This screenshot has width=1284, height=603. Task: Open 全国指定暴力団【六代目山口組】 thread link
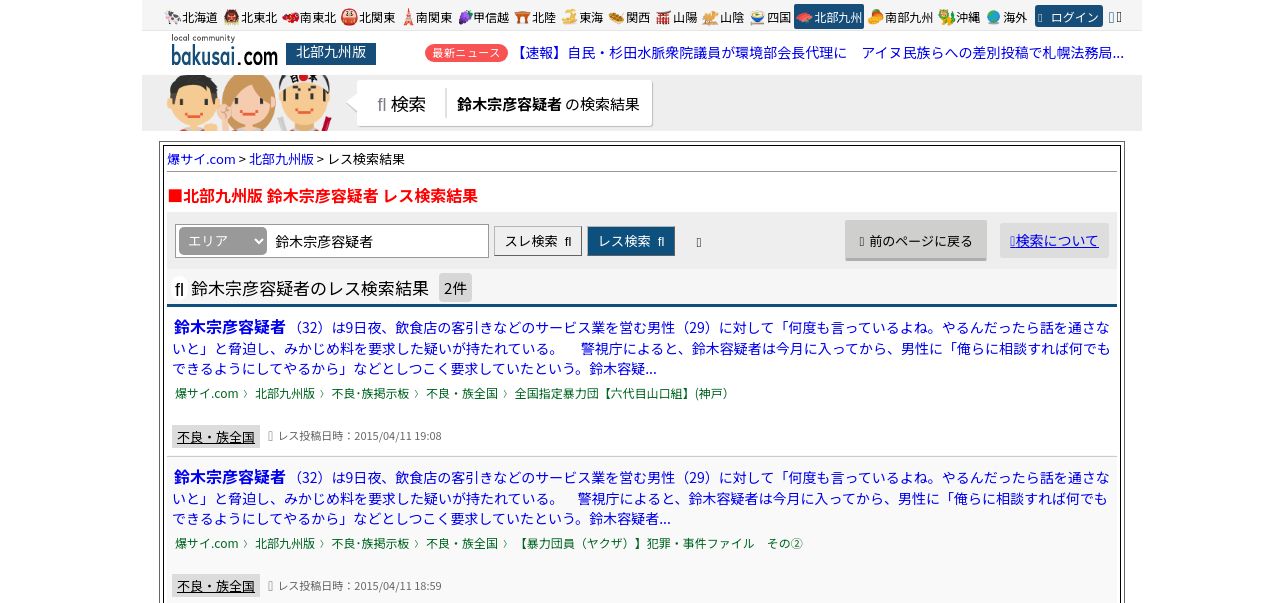tap(624, 393)
